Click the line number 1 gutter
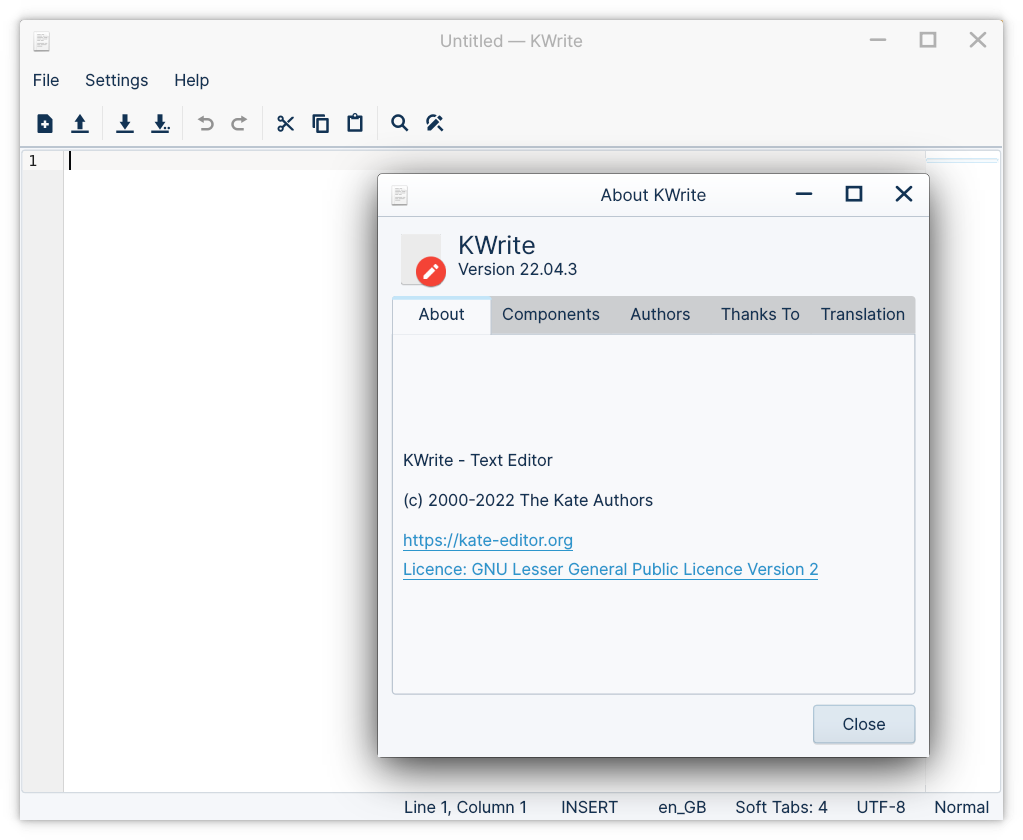Image resolution: width=1023 pixels, height=840 pixels. tap(33, 160)
